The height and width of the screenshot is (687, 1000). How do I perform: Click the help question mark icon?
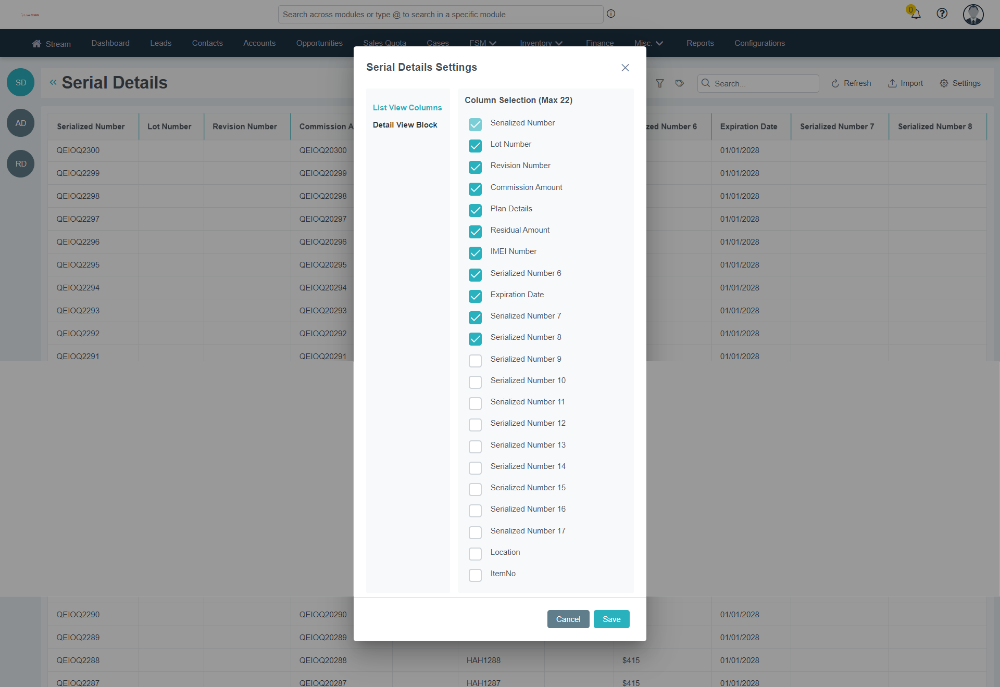(x=942, y=14)
